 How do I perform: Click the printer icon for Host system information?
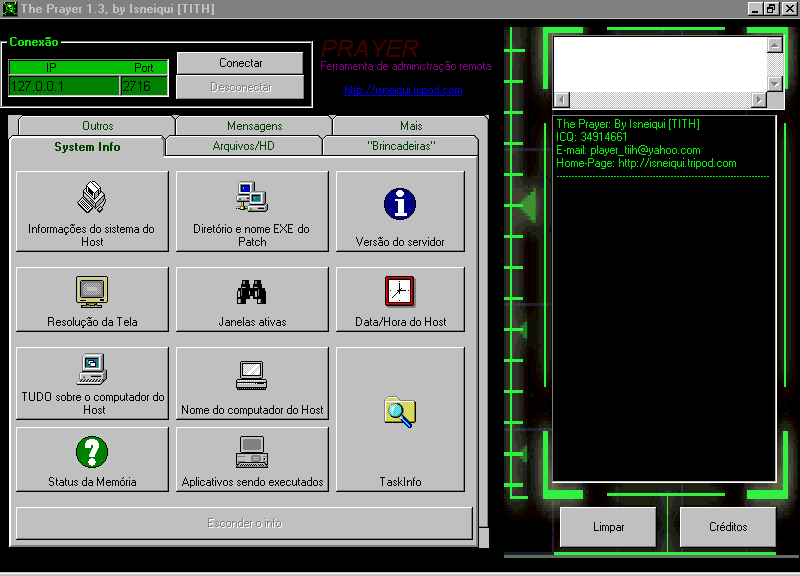92,199
